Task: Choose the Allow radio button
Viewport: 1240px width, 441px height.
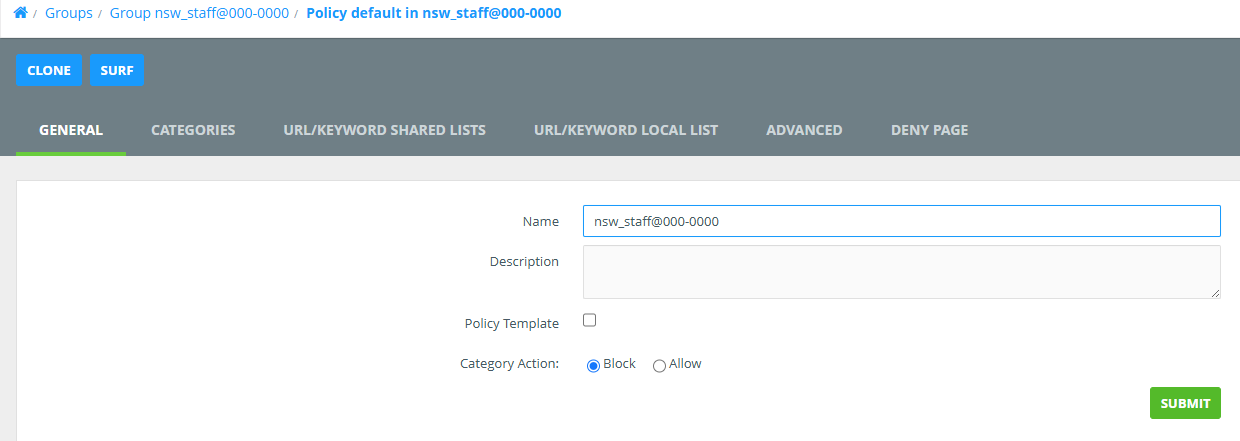Action: tap(659, 366)
